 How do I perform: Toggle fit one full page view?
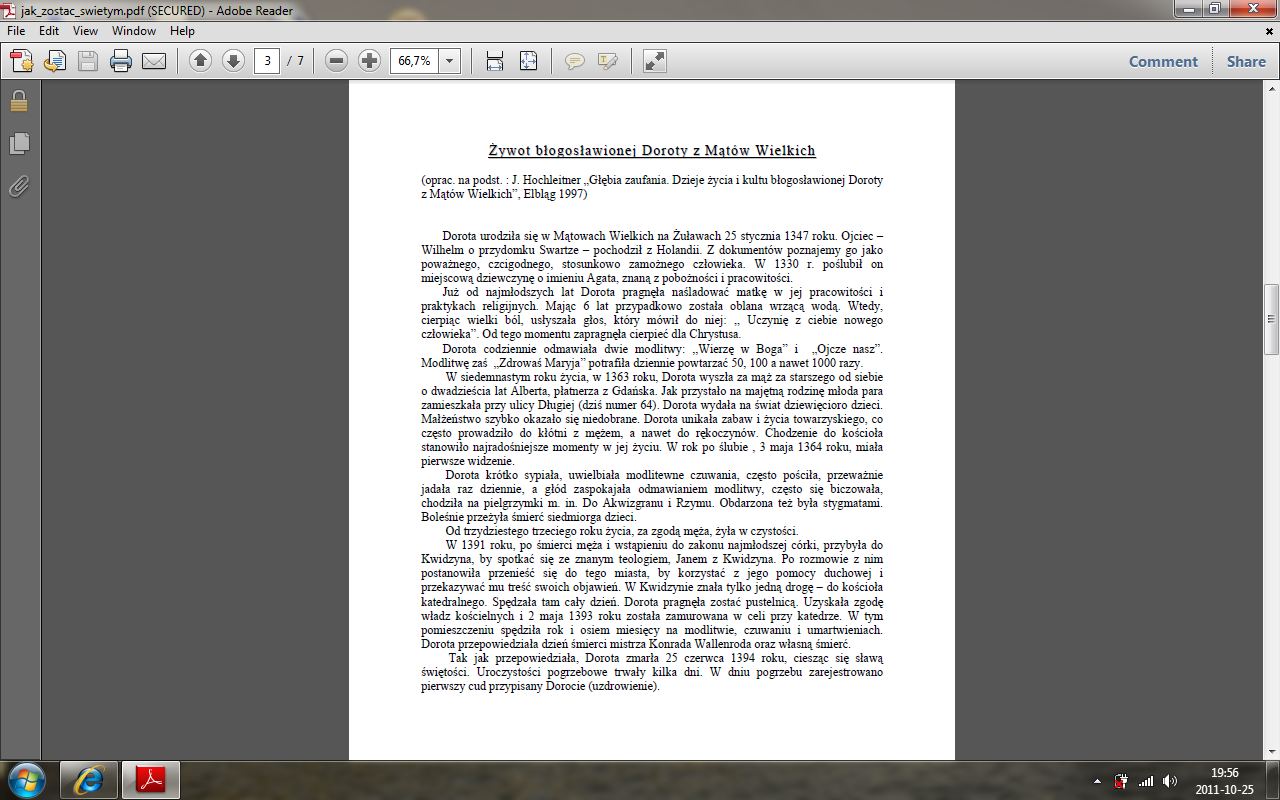(x=529, y=61)
